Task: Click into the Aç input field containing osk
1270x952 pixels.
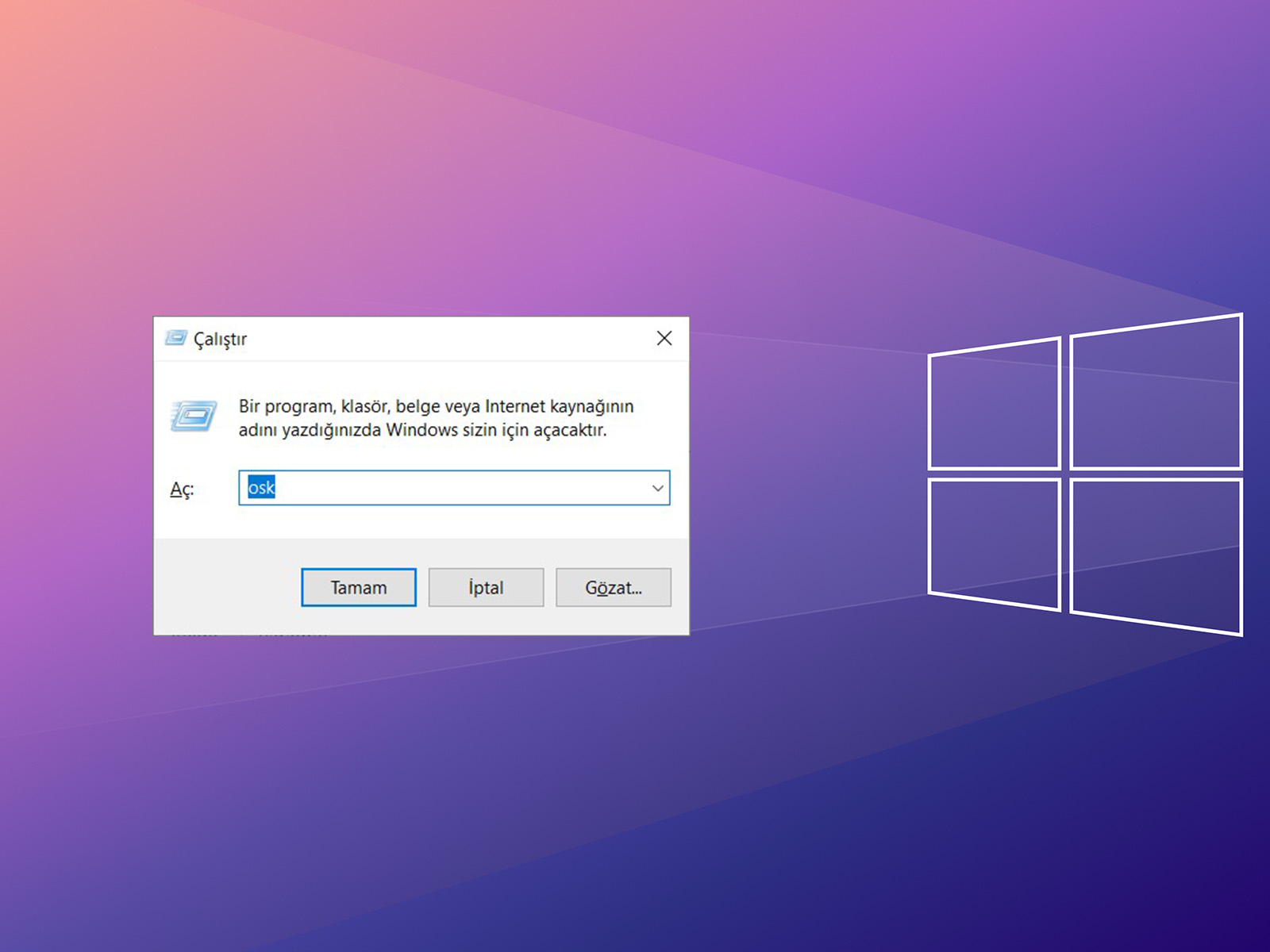Action: [454, 488]
